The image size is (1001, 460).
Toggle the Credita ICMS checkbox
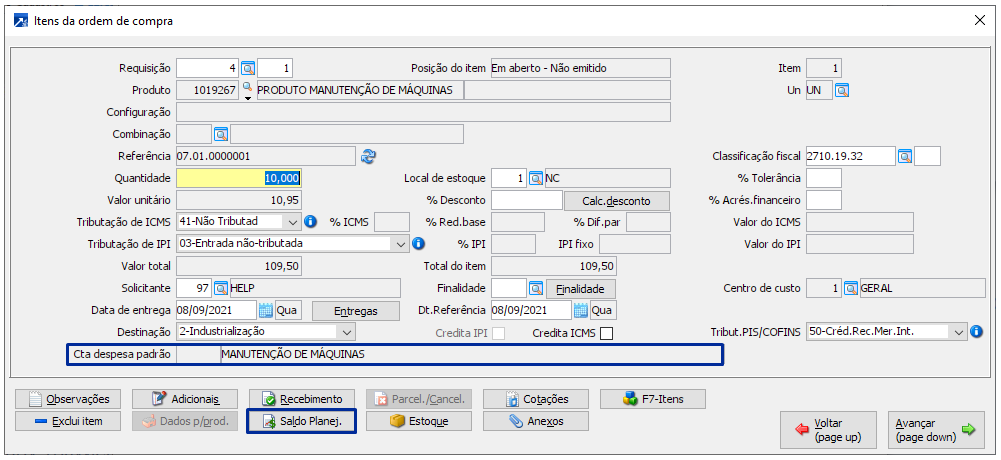tap(606, 333)
